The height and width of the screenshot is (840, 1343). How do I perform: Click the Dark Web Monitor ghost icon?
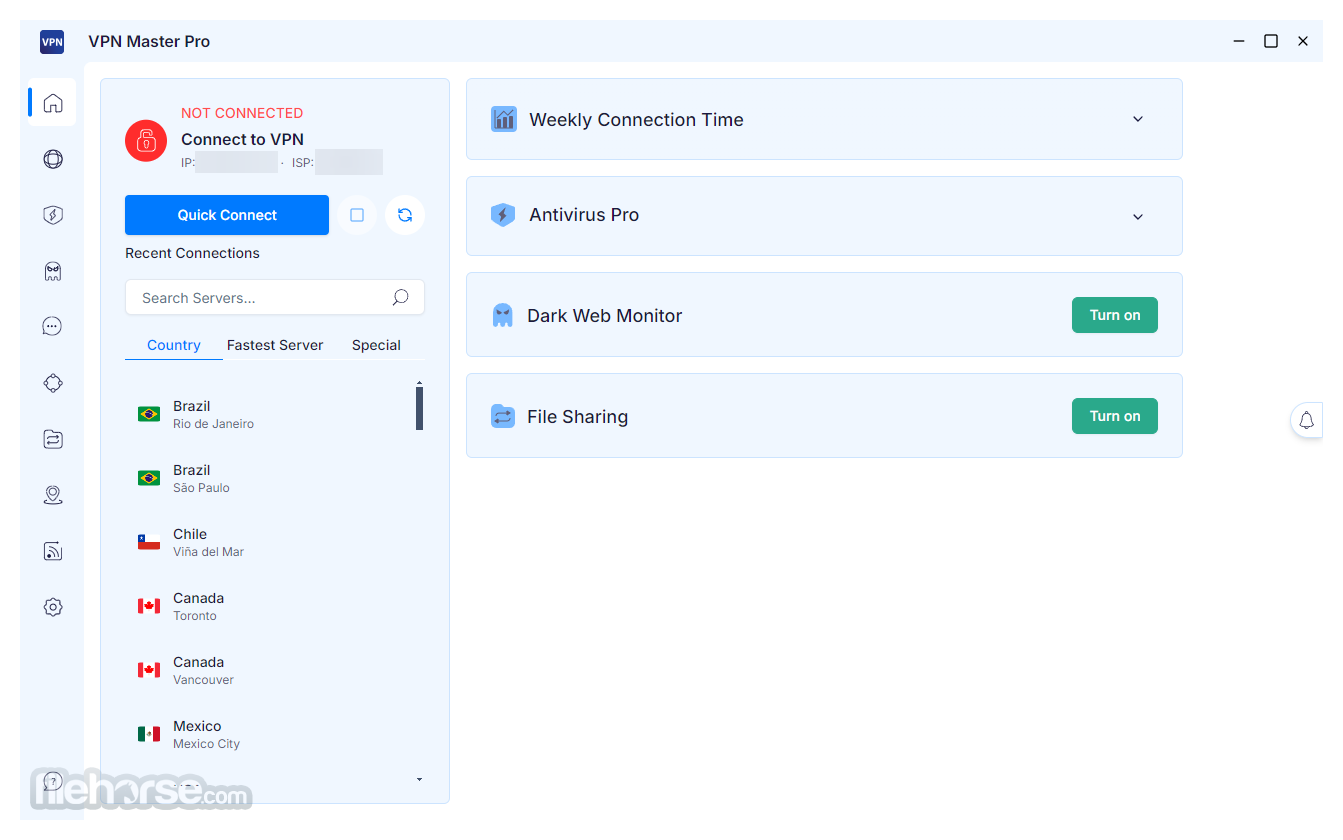pyautogui.click(x=503, y=316)
